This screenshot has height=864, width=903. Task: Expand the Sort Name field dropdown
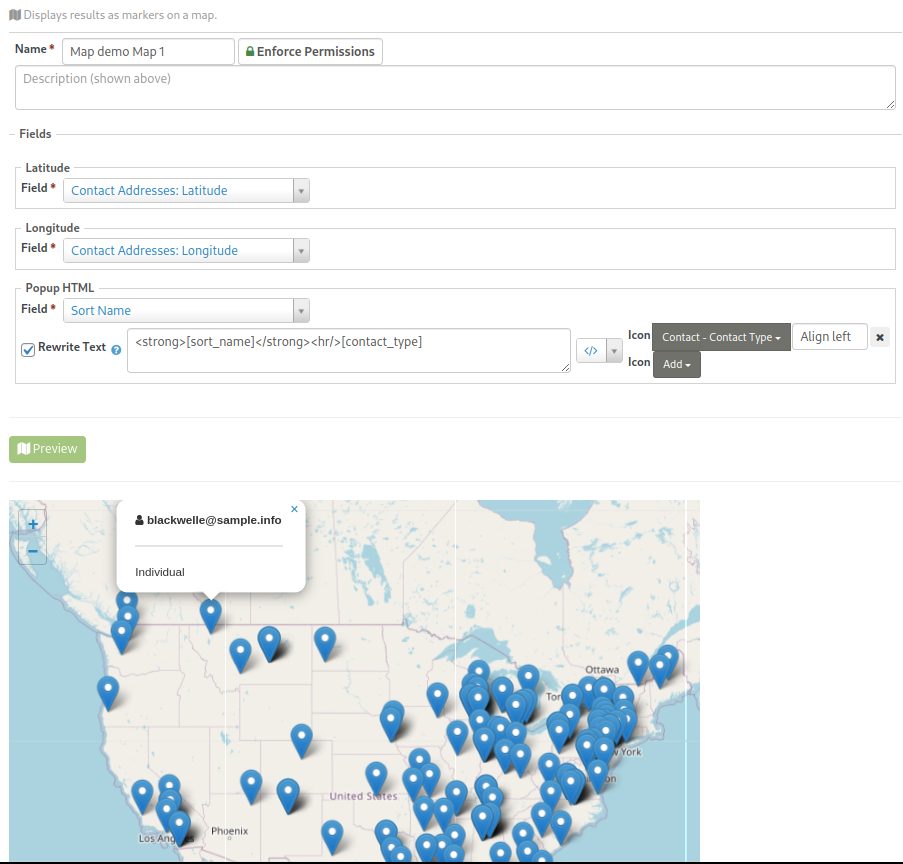click(x=186, y=311)
